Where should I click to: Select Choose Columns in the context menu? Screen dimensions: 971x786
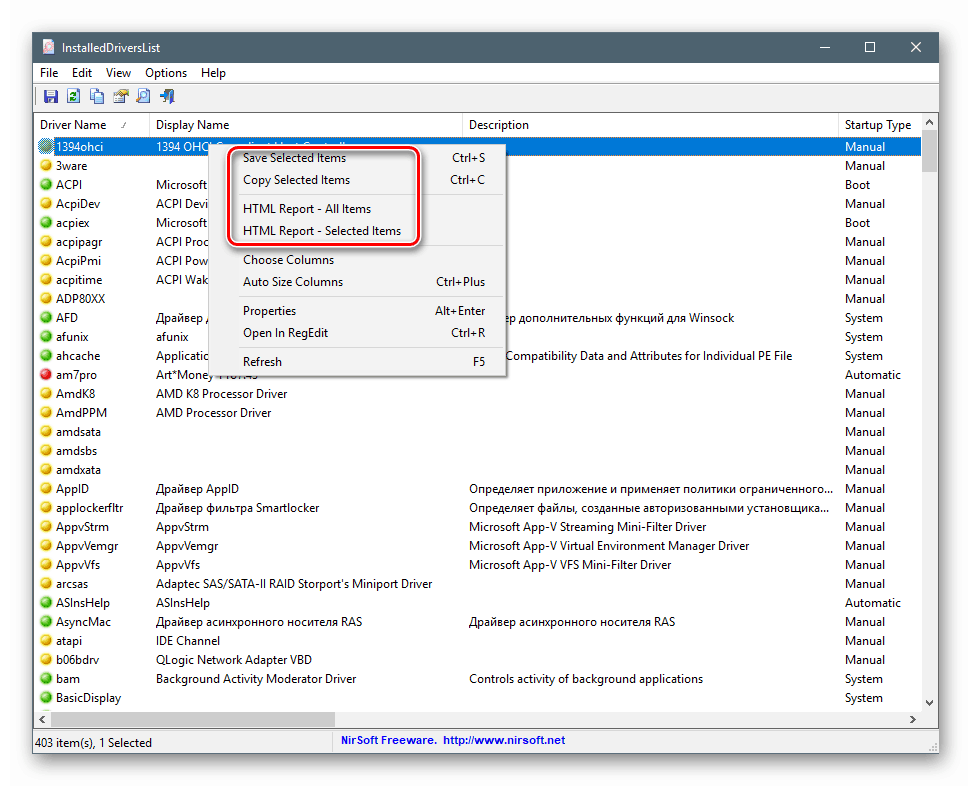click(x=288, y=260)
